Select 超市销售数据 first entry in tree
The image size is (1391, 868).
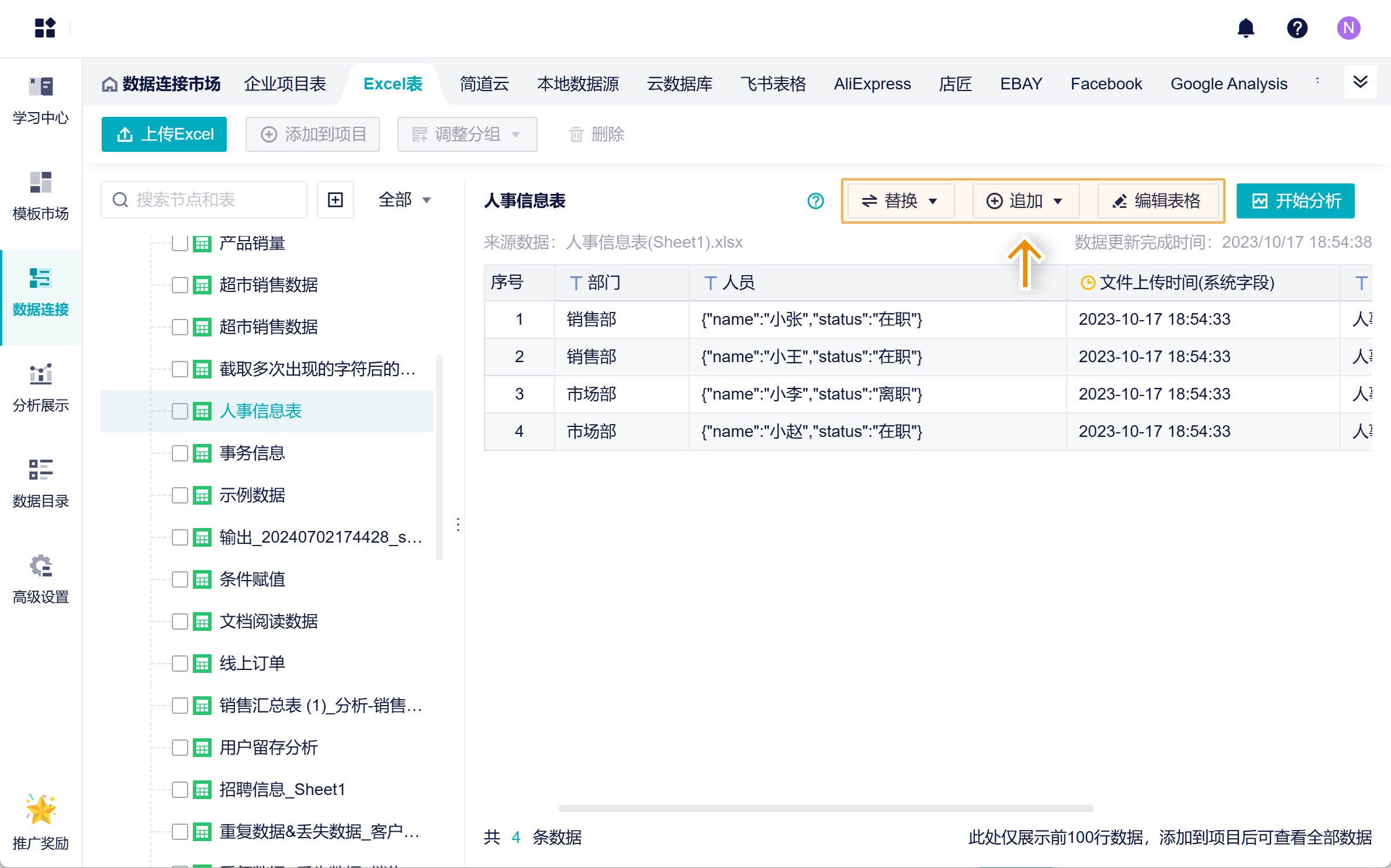[268, 285]
